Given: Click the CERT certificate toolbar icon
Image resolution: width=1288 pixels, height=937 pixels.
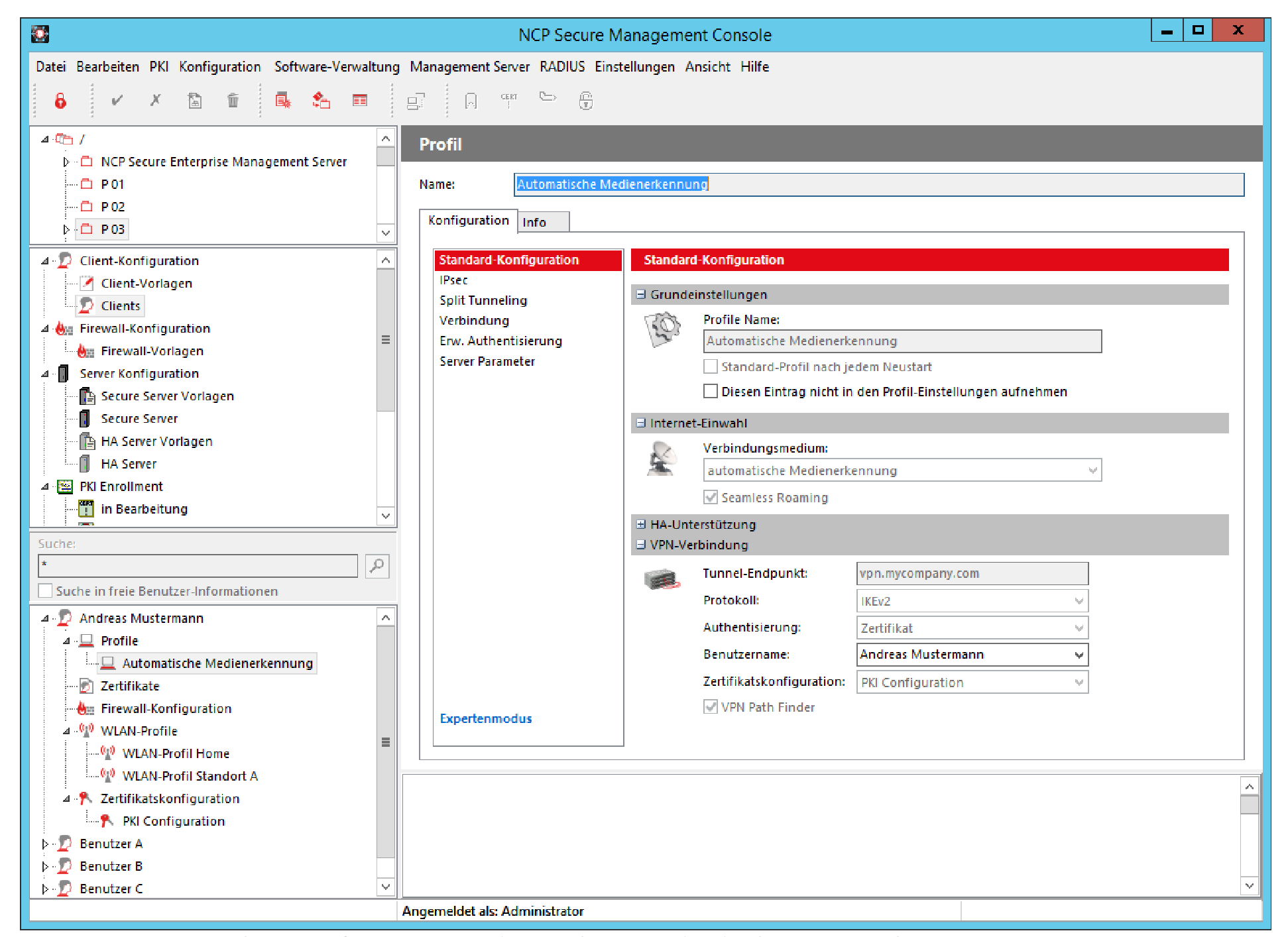Looking at the screenshot, I should pos(509,100).
